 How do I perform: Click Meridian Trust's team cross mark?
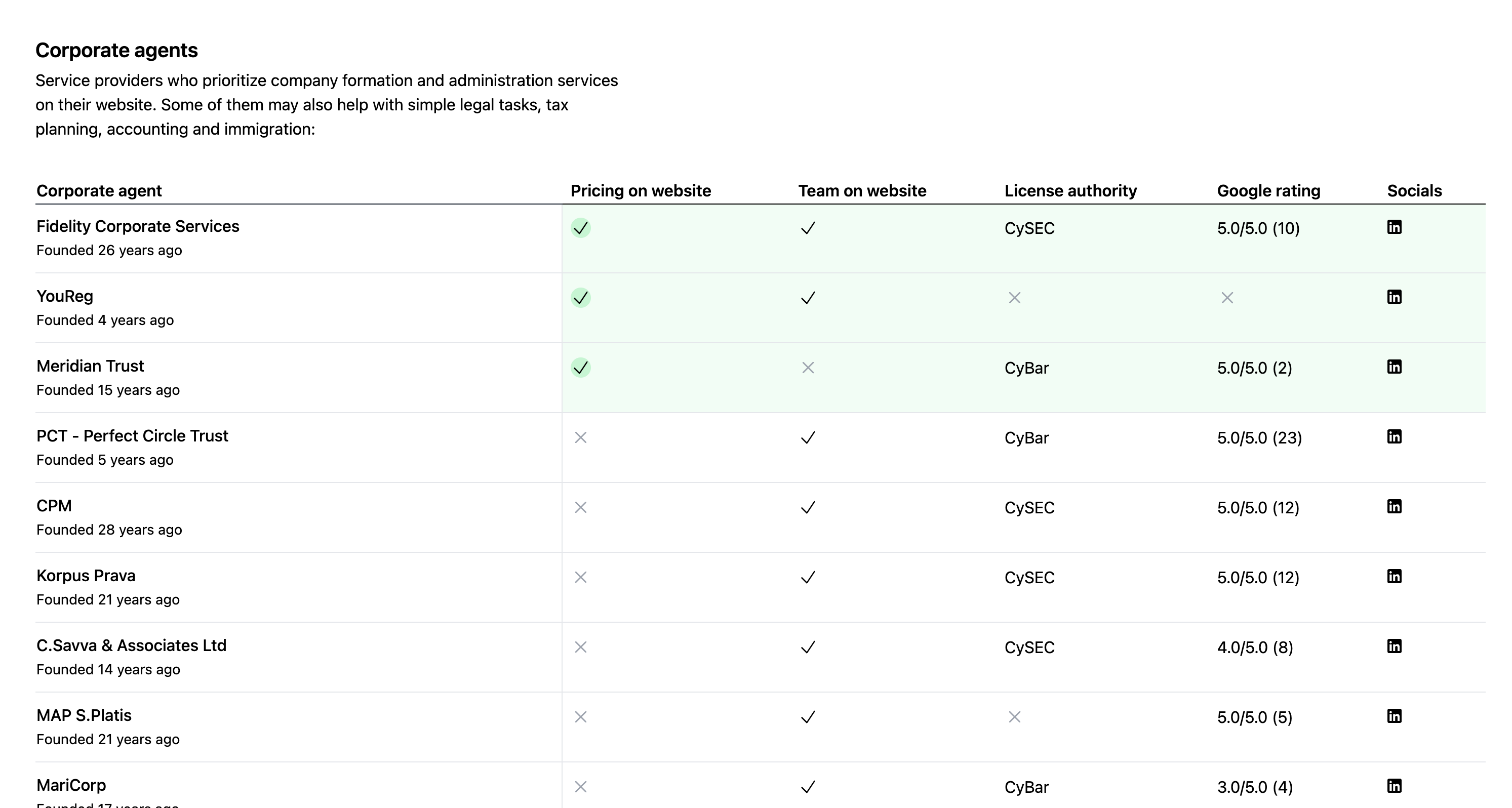(808, 368)
